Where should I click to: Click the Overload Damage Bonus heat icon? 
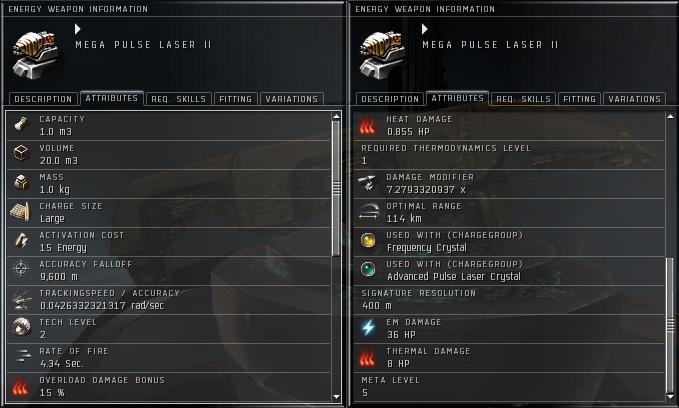coord(20,385)
